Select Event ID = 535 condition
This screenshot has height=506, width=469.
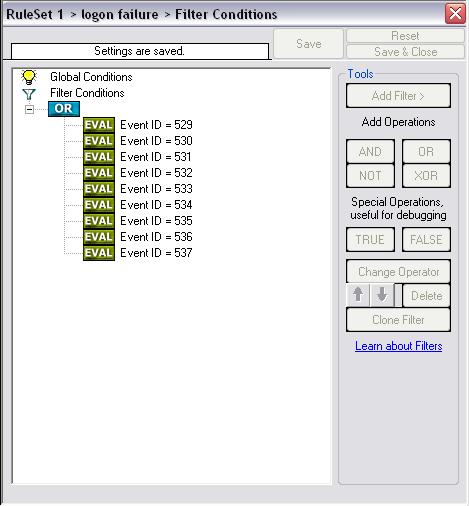[156, 221]
